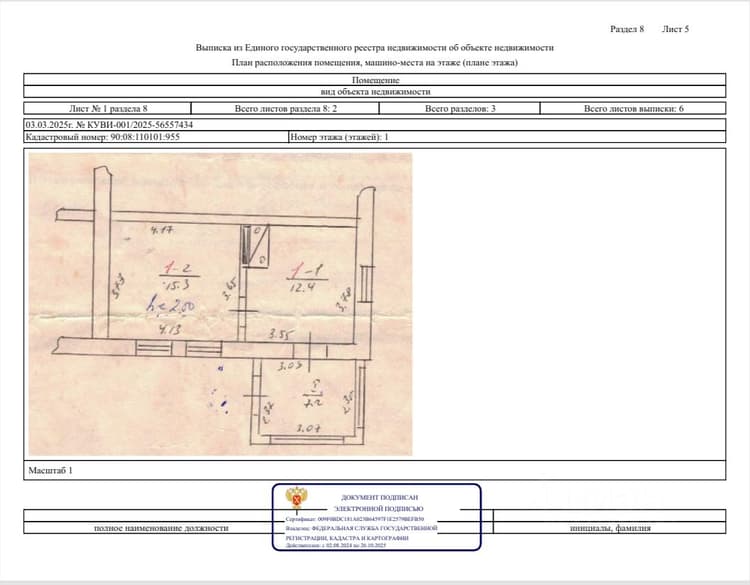750x585 pixels.
Task: Click the red room label 1-1 on plan
Action: (x=307, y=272)
